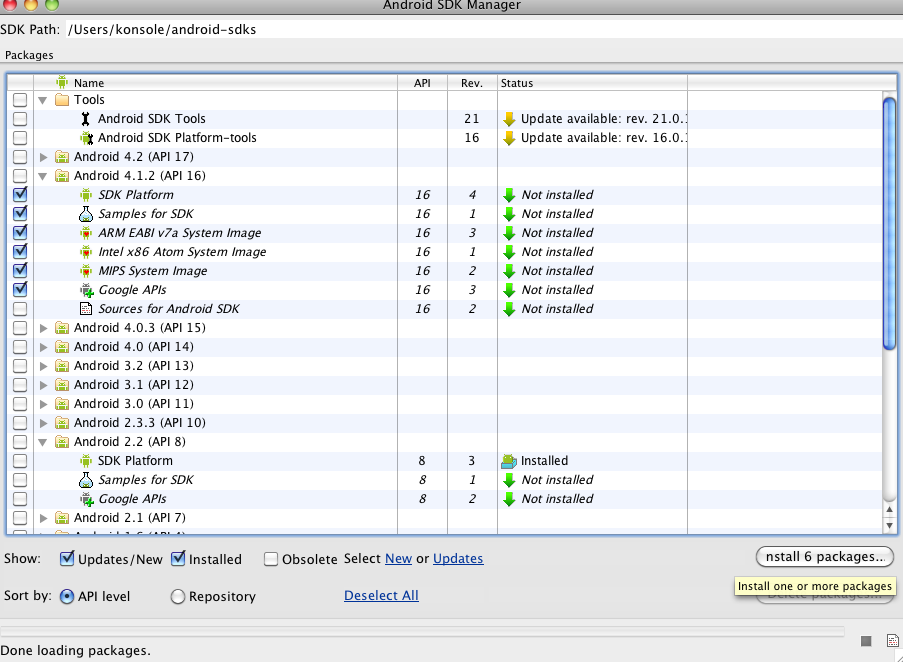Click the installed SDK Platform status icon
903x662 pixels.
[x=509, y=461]
